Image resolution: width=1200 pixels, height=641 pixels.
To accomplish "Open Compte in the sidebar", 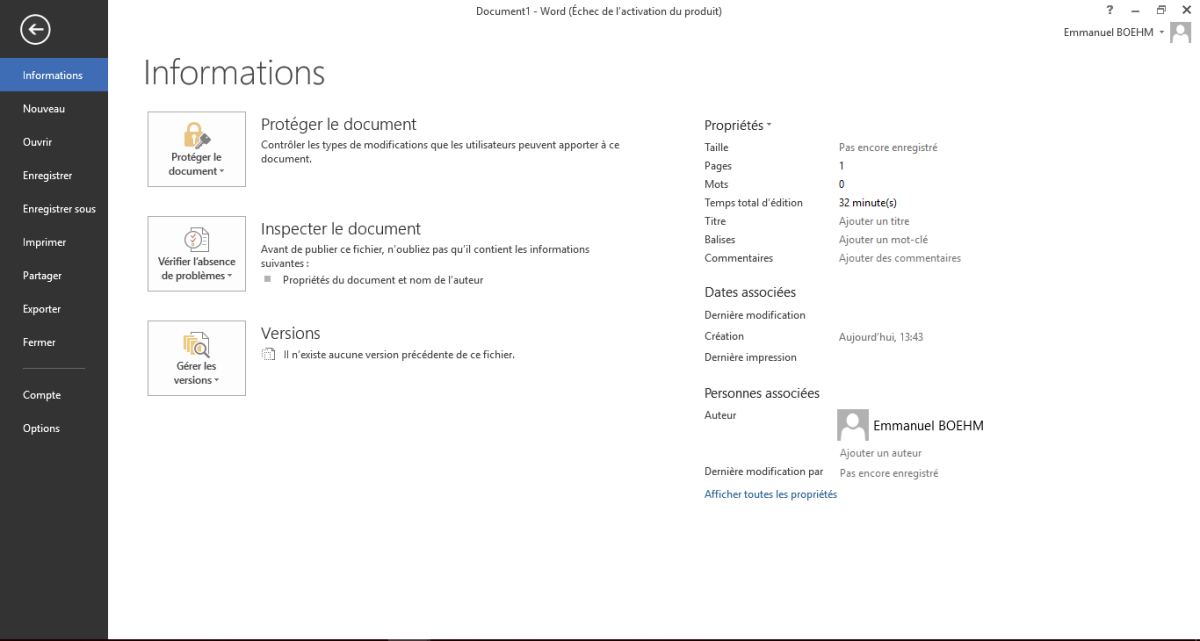I will 54,395.
